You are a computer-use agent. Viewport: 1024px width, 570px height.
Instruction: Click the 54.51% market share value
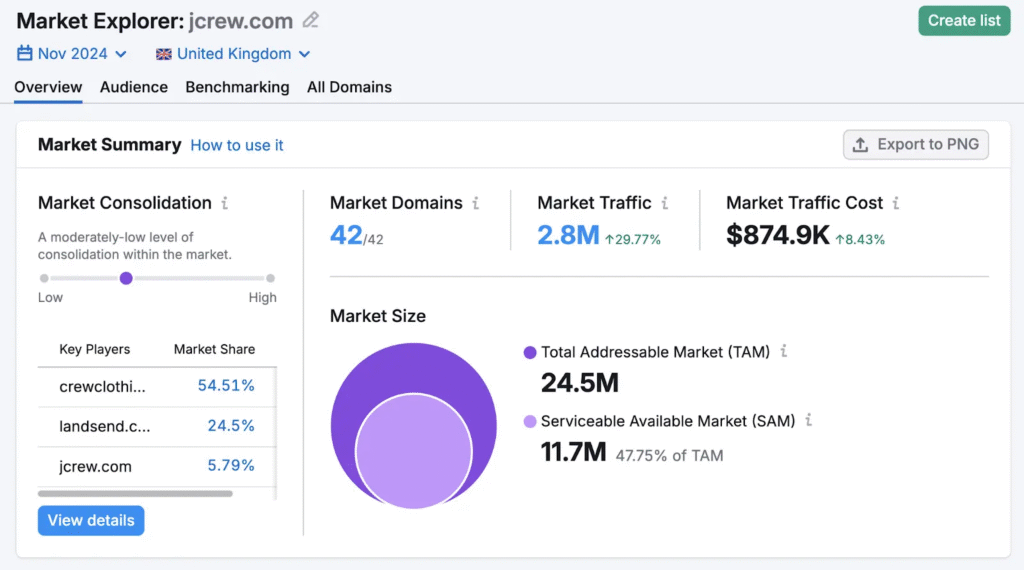[x=226, y=386]
